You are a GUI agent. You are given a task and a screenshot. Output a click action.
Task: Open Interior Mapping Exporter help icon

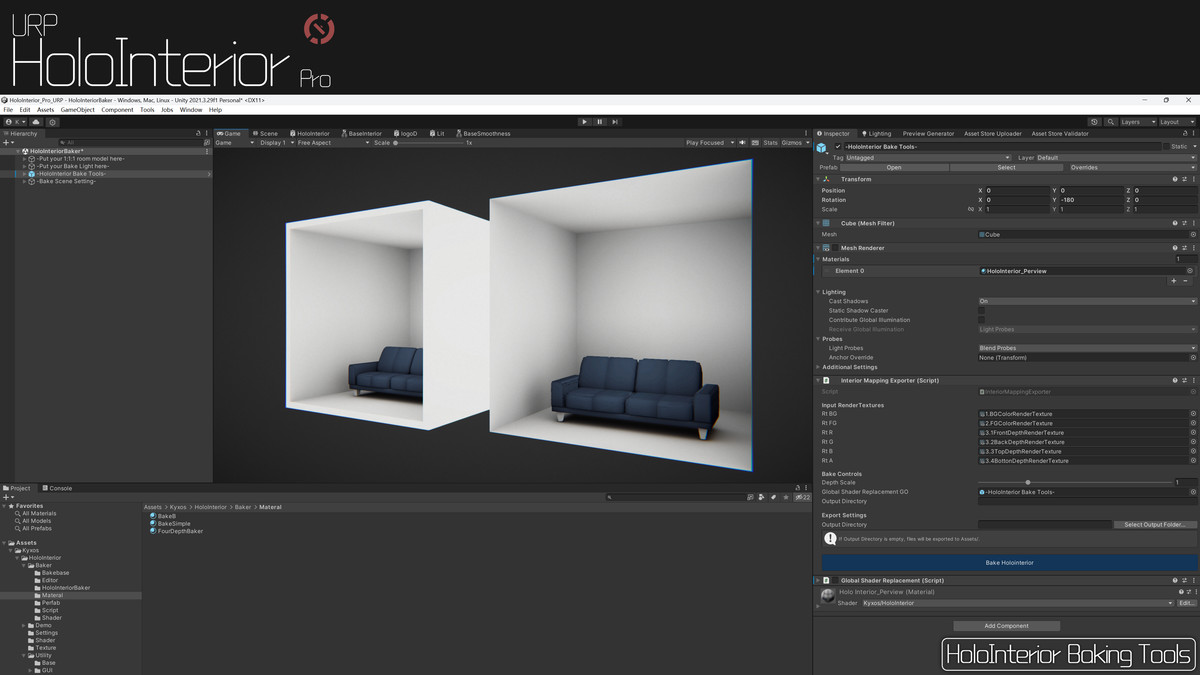pos(1174,380)
